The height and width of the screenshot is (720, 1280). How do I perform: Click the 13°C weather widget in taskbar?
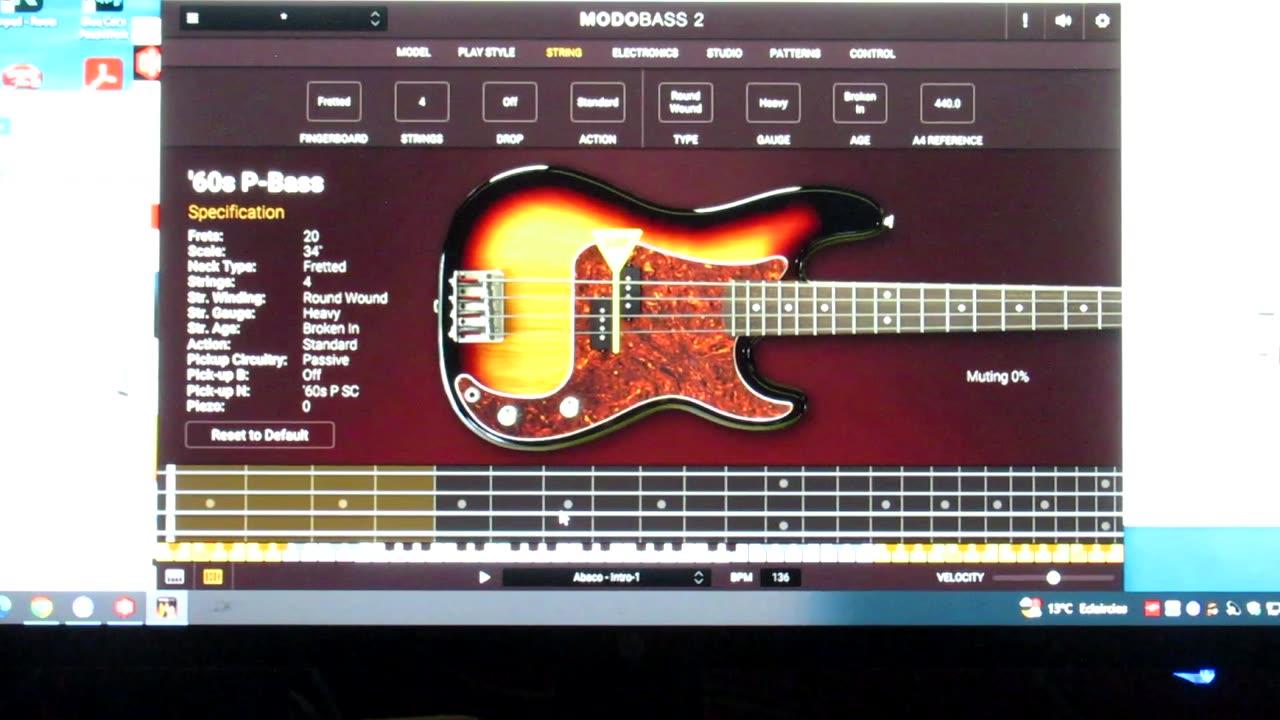1074,607
